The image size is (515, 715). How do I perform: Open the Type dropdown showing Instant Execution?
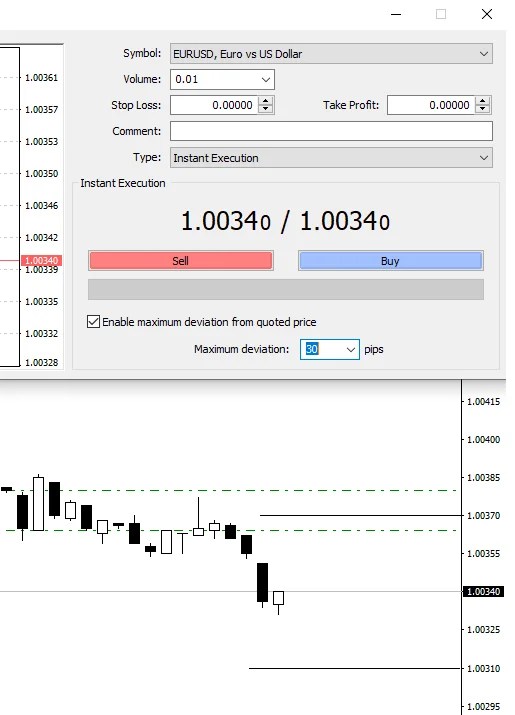[331, 158]
